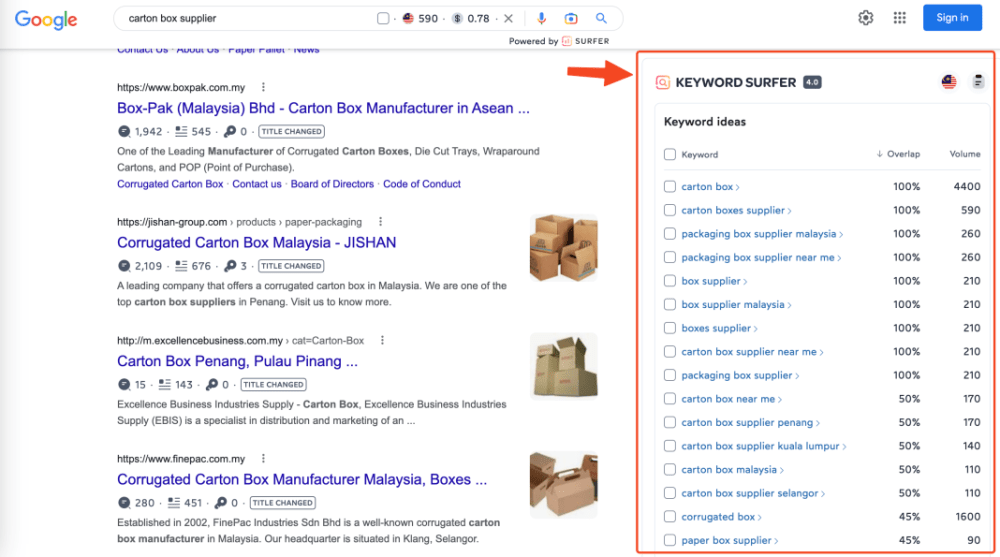Sort keywords by Overlap column
The image size is (1000, 557).
click(x=898, y=154)
